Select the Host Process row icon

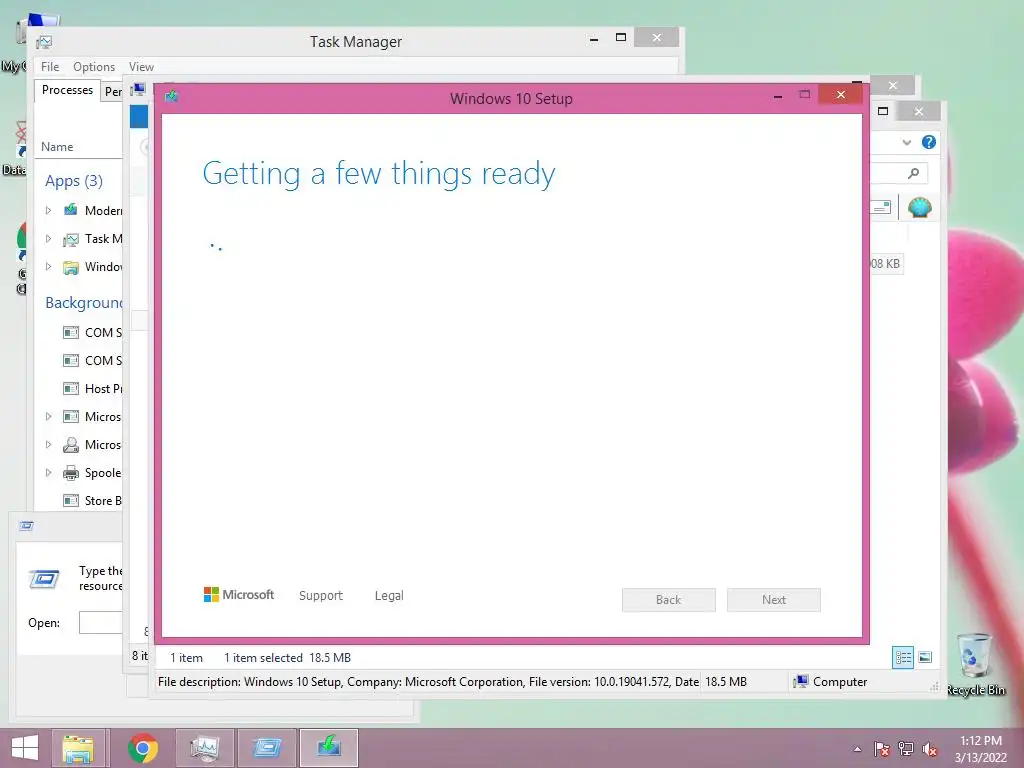(71, 389)
